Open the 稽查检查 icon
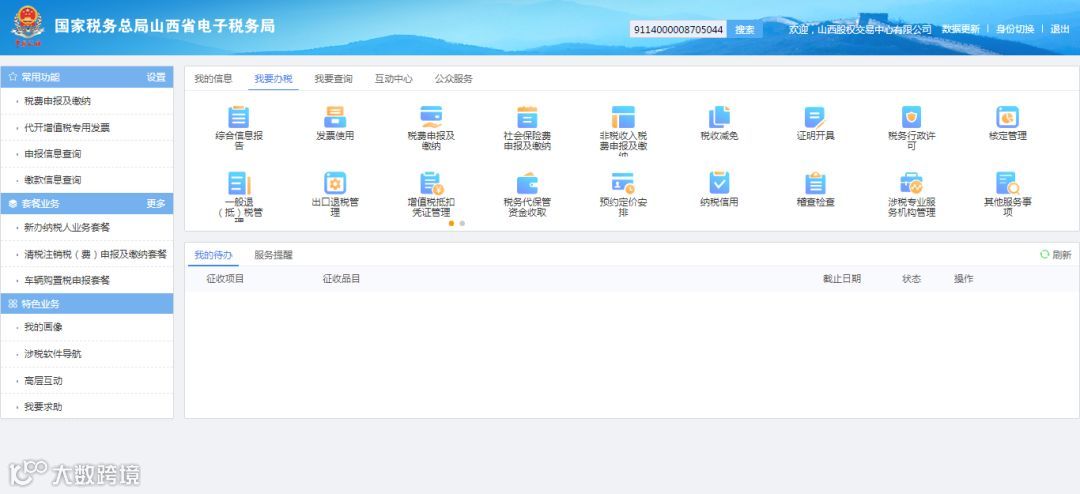The height and width of the screenshot is (494, 1080). point(815,183)
